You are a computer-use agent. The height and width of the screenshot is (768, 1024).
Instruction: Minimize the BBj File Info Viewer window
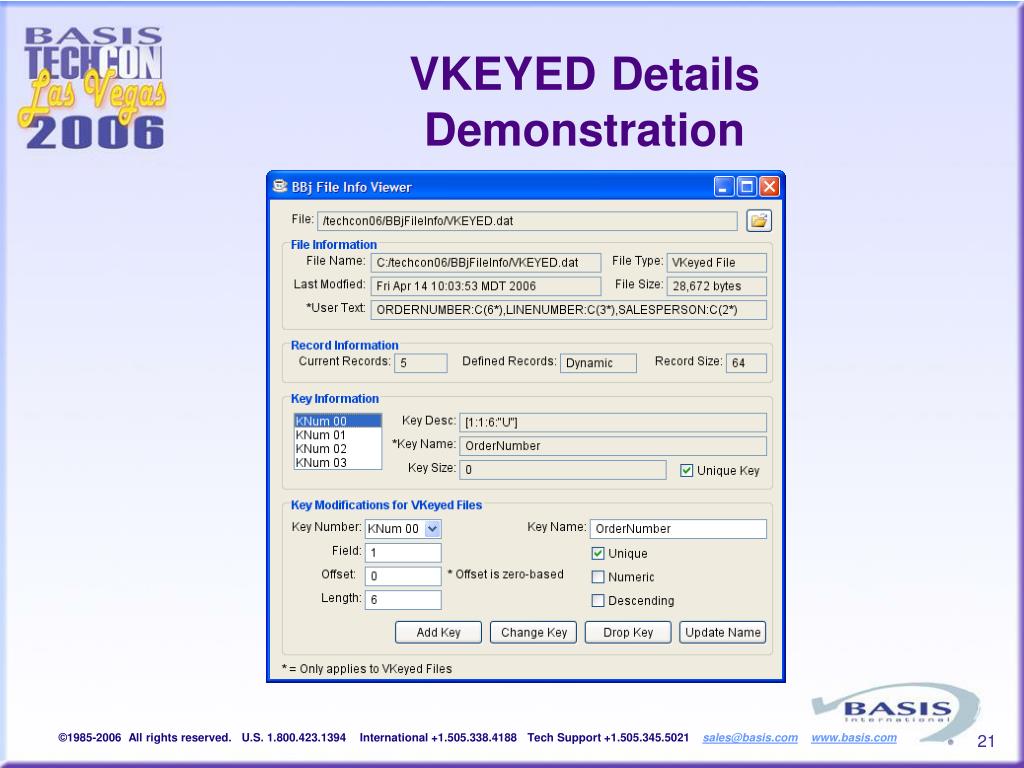(724, 187)
